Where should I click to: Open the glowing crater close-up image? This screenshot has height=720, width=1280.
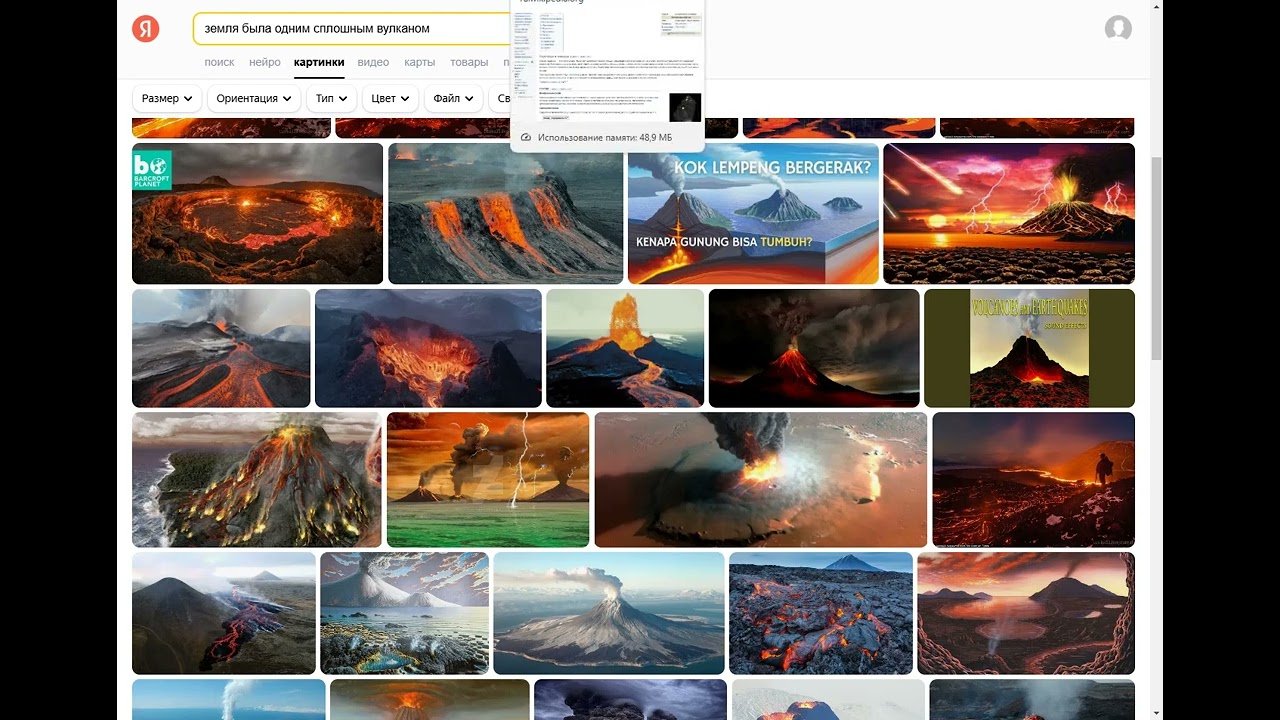click(x=428, y=348)
